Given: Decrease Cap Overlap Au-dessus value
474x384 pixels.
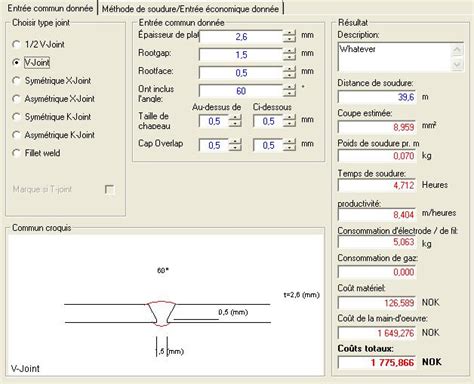Looking at the screenshot, I should click(235, 148).
